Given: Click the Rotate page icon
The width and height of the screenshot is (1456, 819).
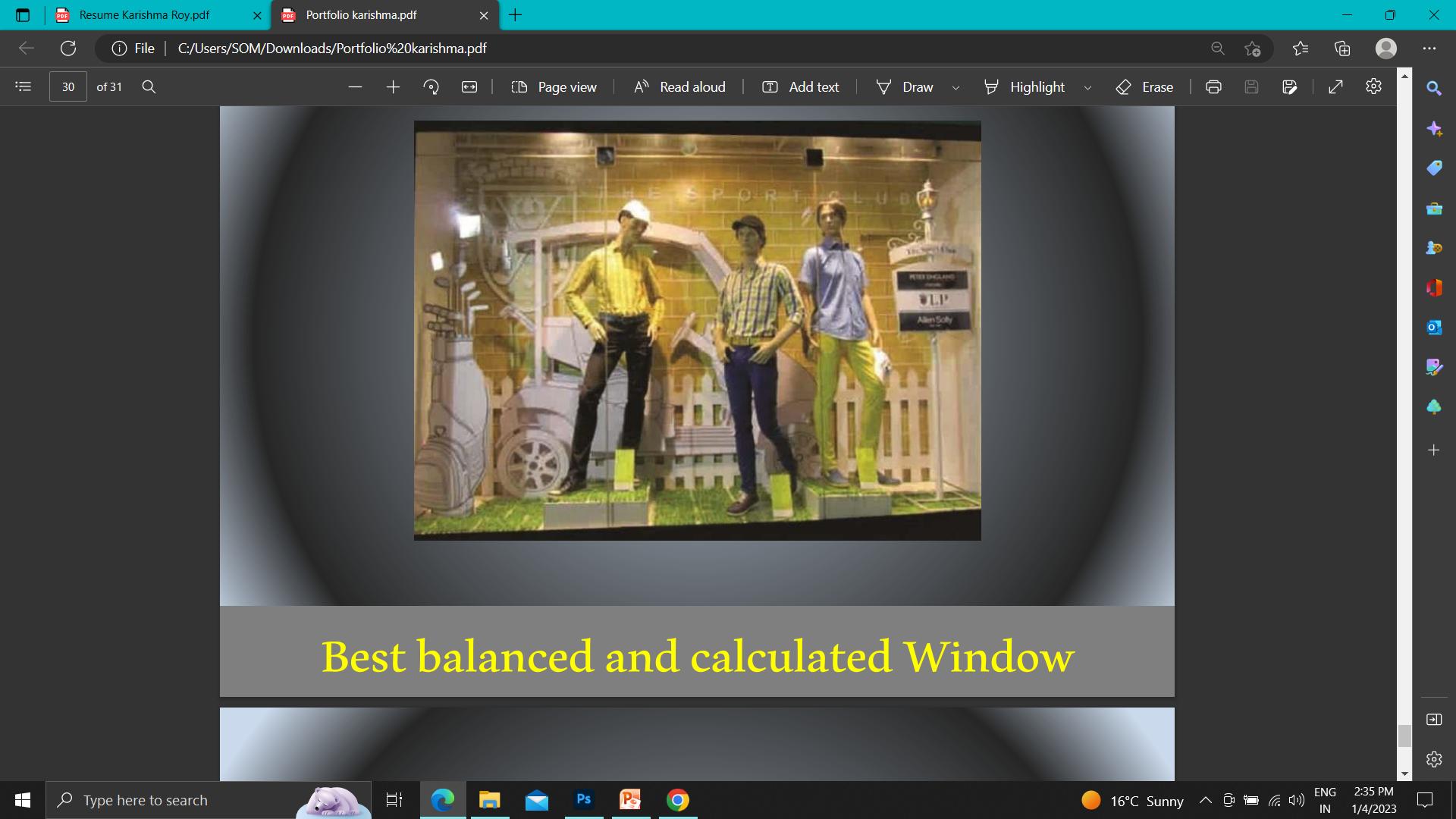Looking at the screenshot, I should tap(431, 87).
